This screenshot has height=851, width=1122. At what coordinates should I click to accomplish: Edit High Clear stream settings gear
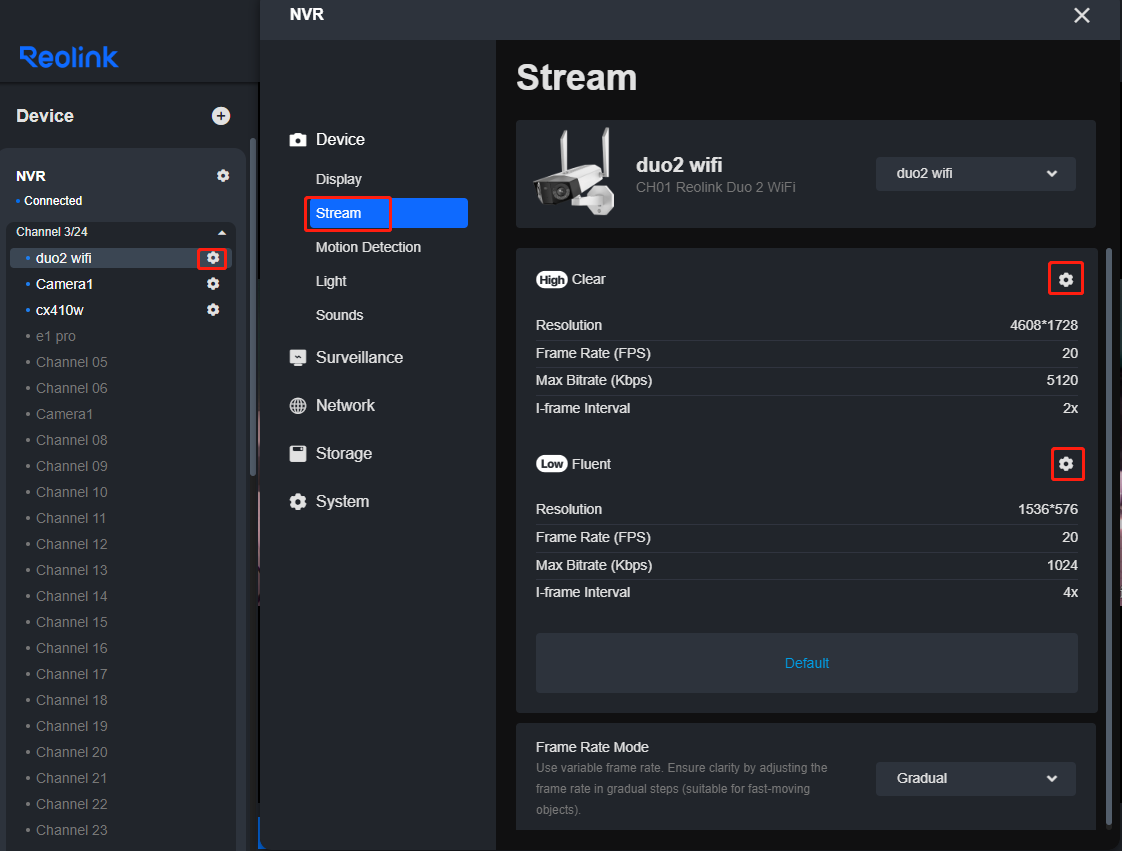(x=1065, y=279)
